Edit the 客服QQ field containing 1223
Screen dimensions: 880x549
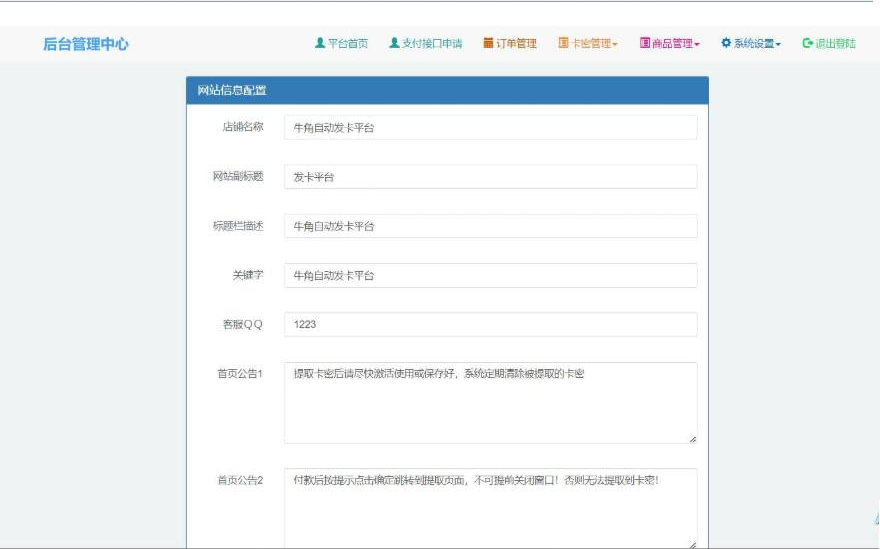click(490, 325)
